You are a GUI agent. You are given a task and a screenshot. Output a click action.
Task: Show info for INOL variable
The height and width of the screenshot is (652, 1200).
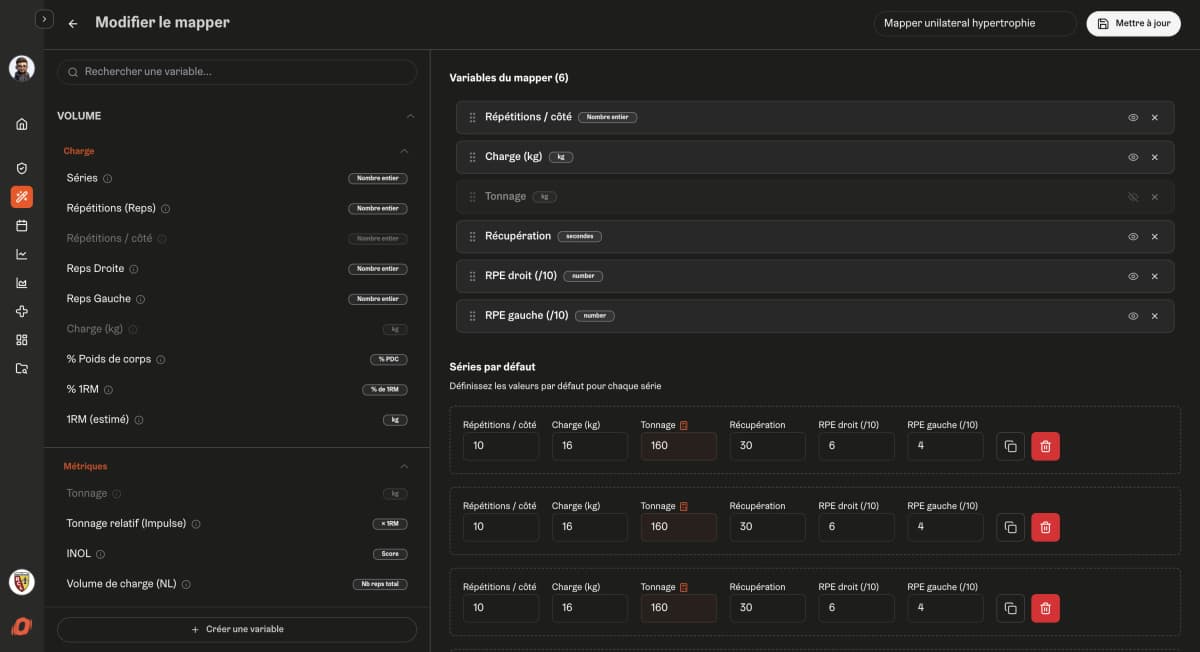101,554
